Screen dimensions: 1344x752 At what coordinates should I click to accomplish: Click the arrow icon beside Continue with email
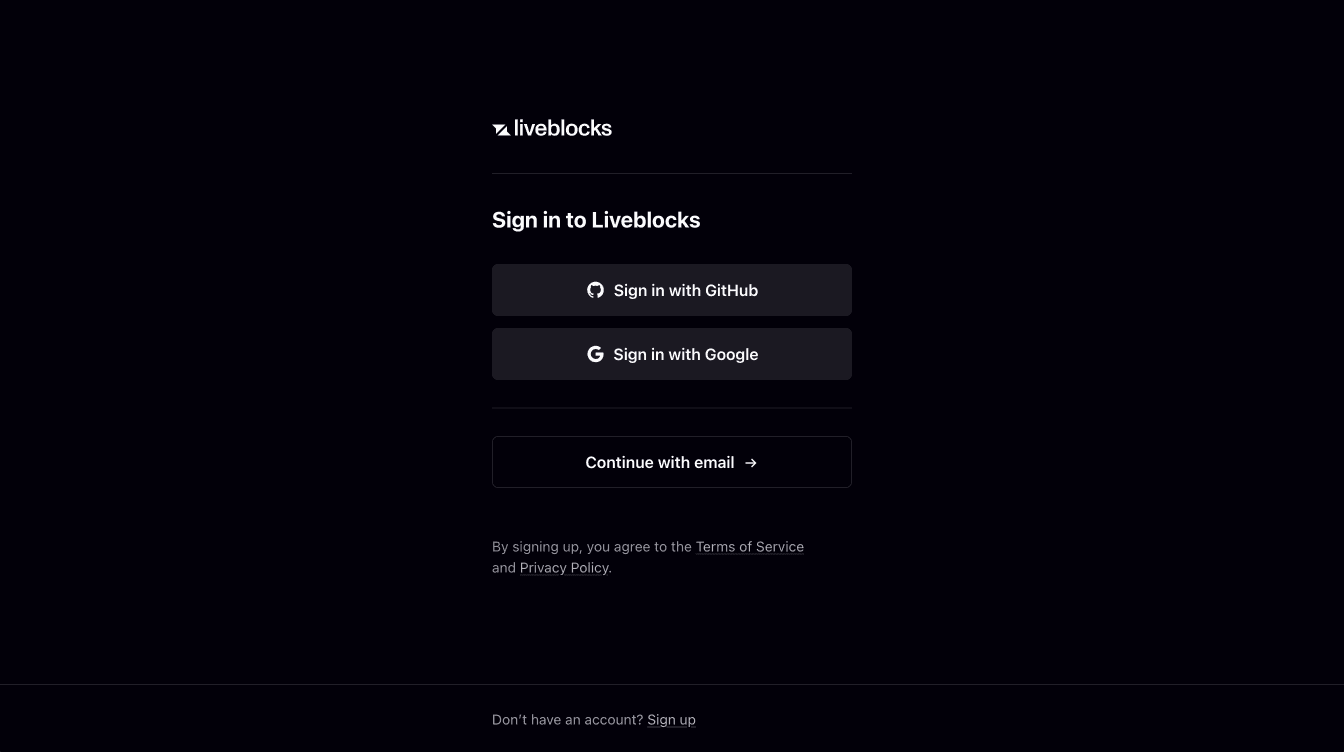pos(751,463)
